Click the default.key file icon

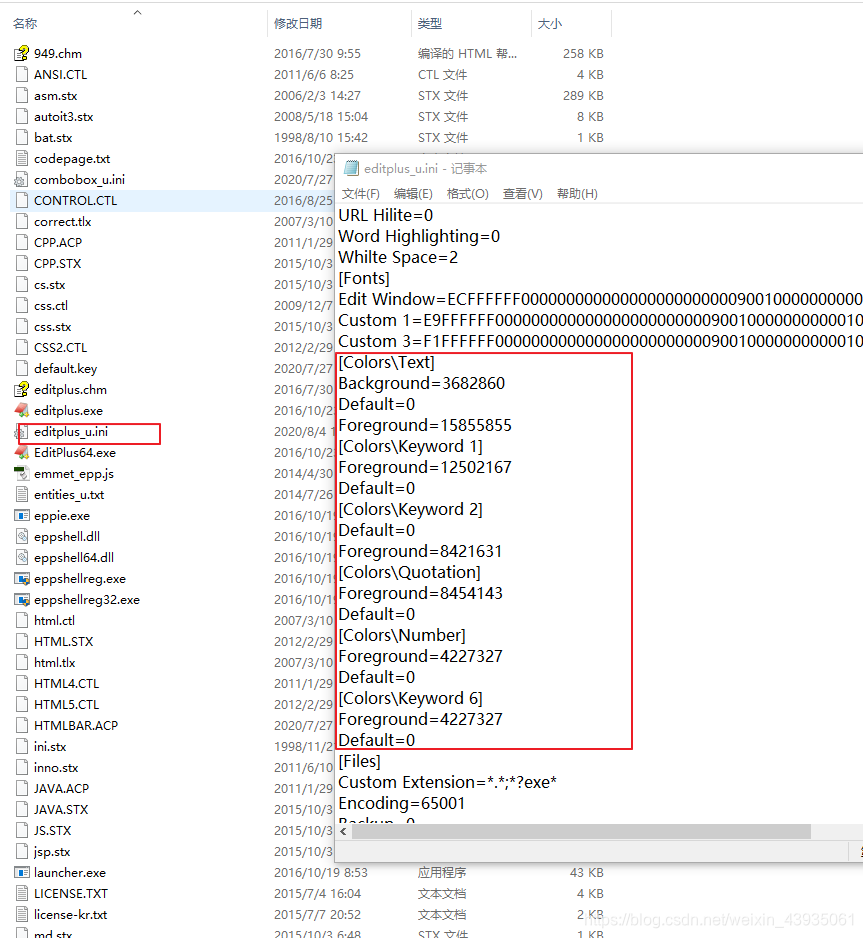click(x=22, y=368)
